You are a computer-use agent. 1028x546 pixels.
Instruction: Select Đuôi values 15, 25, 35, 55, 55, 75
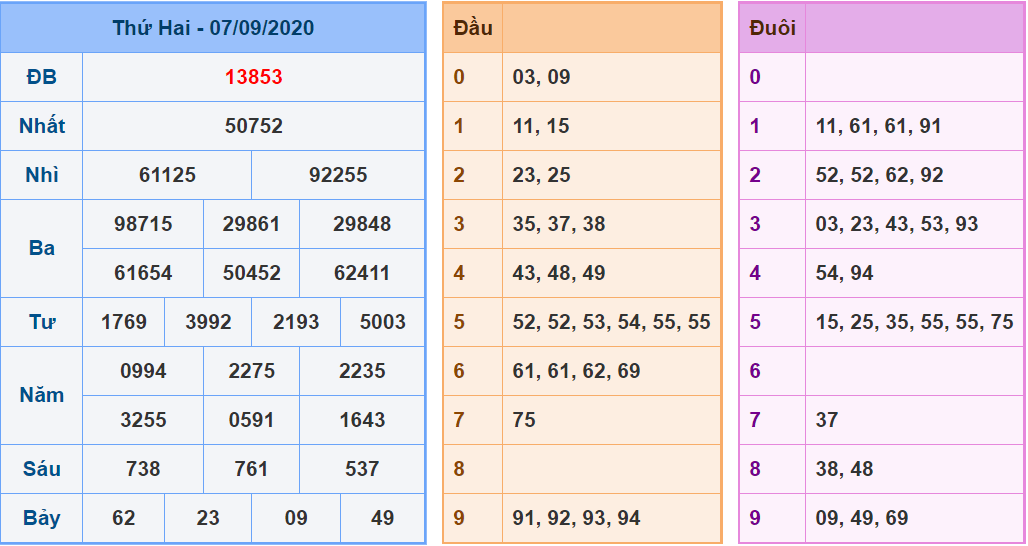(914, 322)
